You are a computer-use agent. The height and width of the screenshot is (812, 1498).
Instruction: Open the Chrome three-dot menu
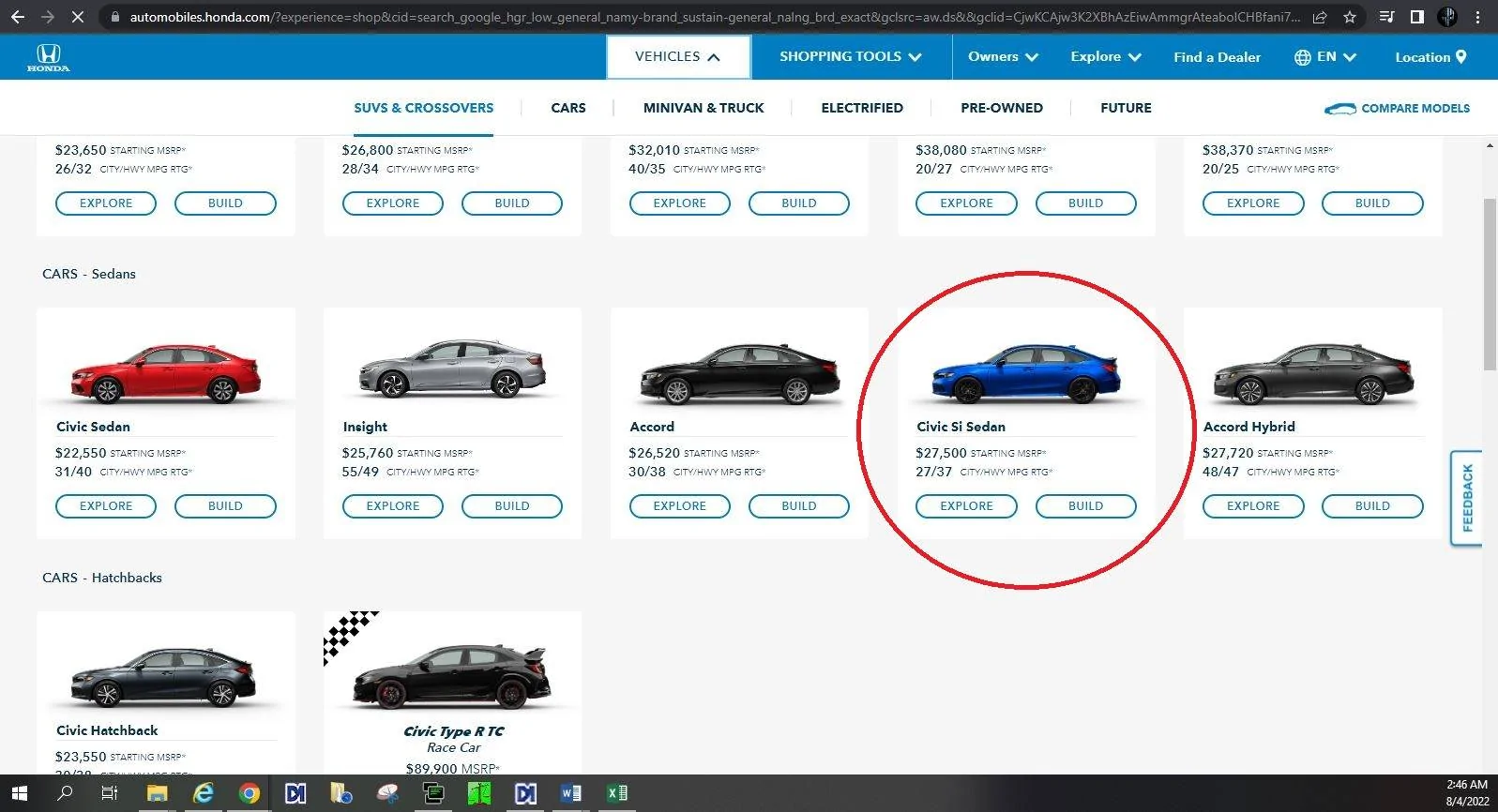[x=1477, y=17]
